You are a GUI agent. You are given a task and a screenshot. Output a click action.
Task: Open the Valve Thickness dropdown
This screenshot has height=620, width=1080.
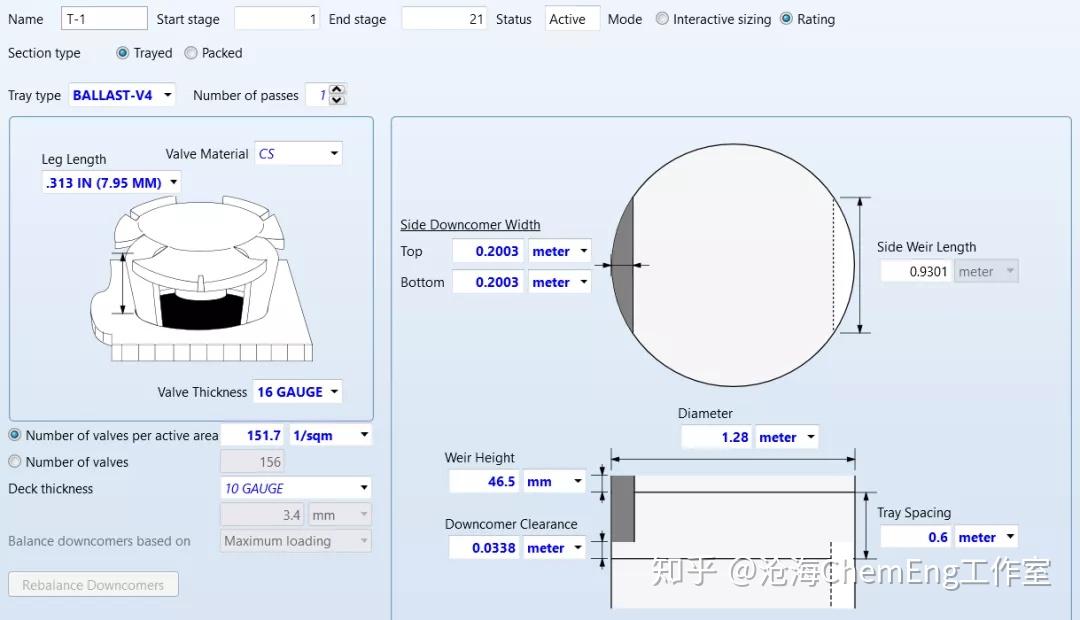click(x=333, y=391)
